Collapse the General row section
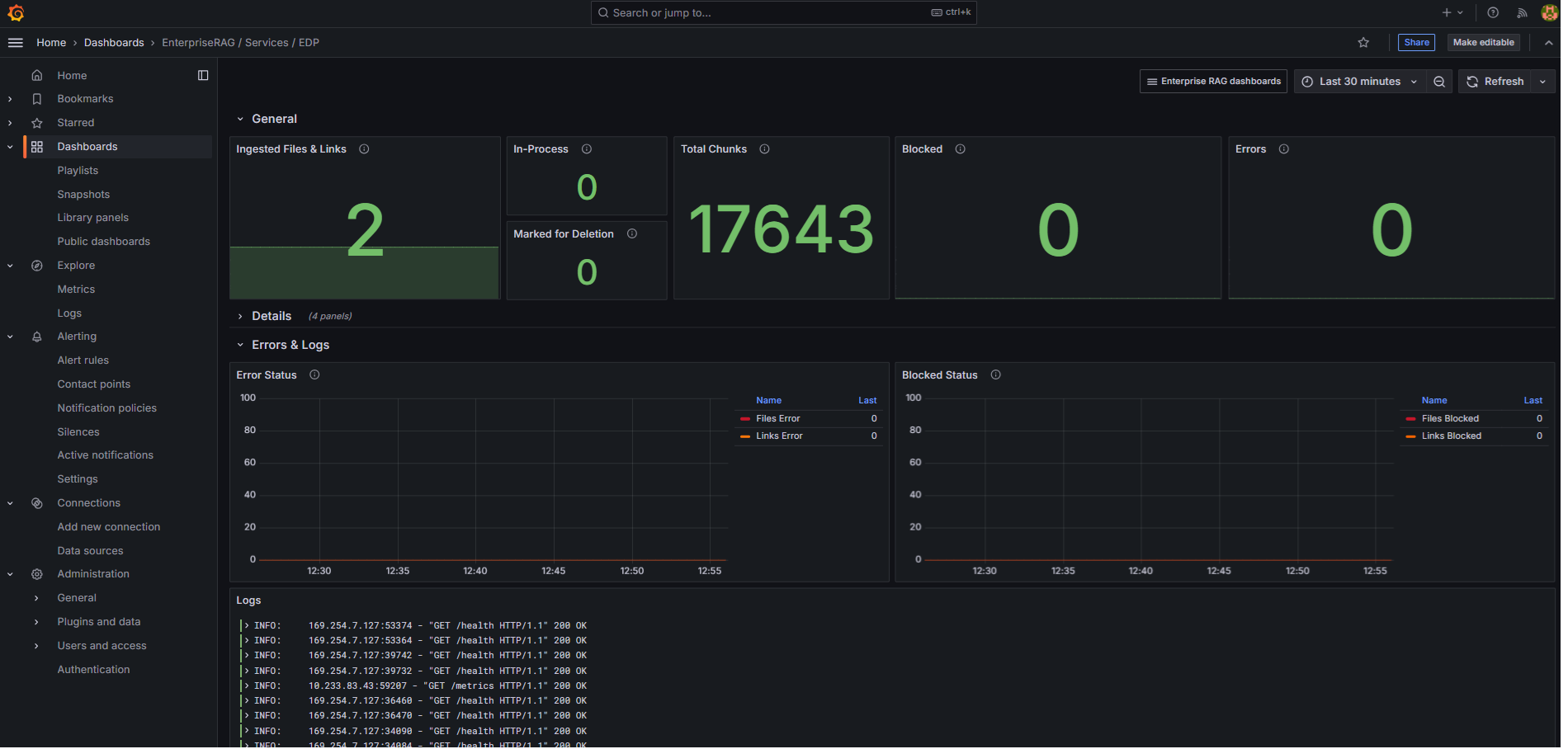Image resolution: width=1568 pixels, height=749 pixels. coord(240,120)
